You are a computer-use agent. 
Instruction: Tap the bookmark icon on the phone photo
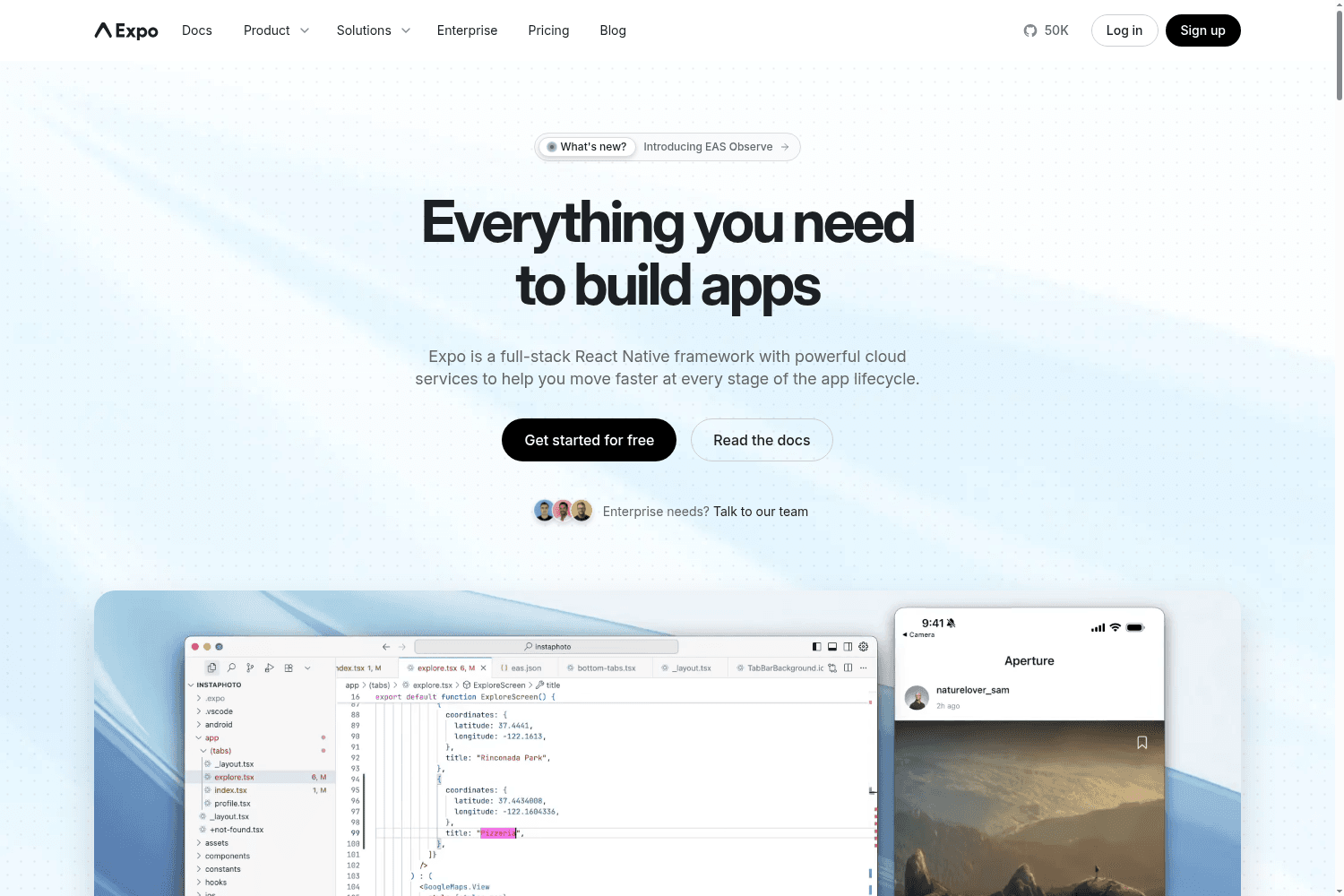pos(1142,743)
